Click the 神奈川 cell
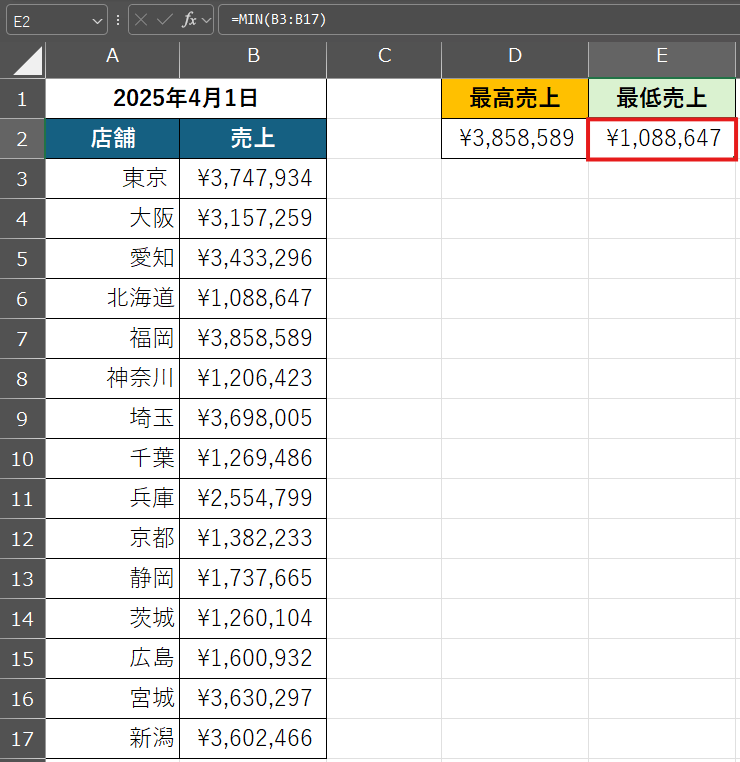 click(x=113, y=379)
